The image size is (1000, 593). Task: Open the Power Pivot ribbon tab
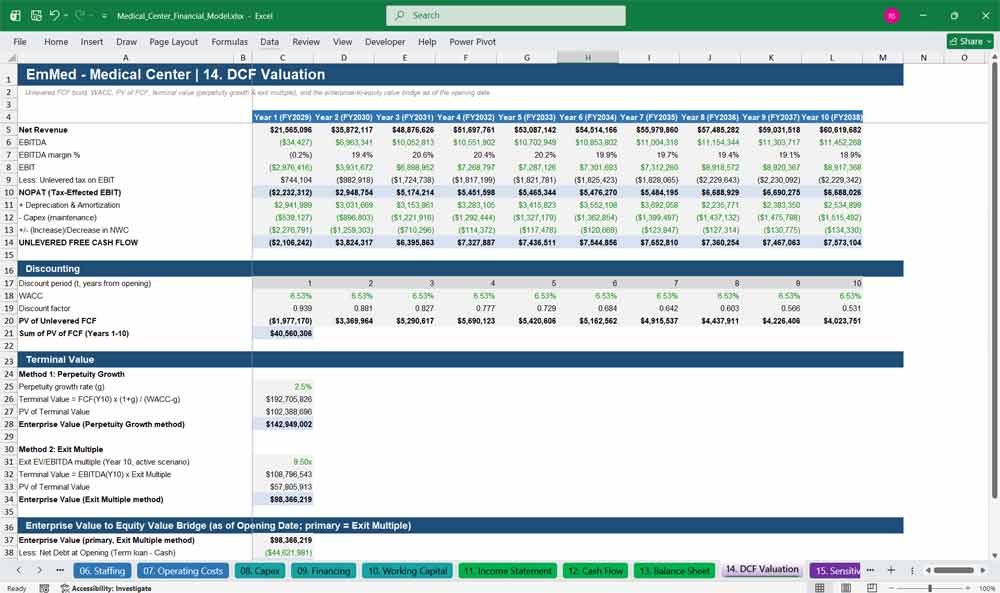[x=473, y=41]
